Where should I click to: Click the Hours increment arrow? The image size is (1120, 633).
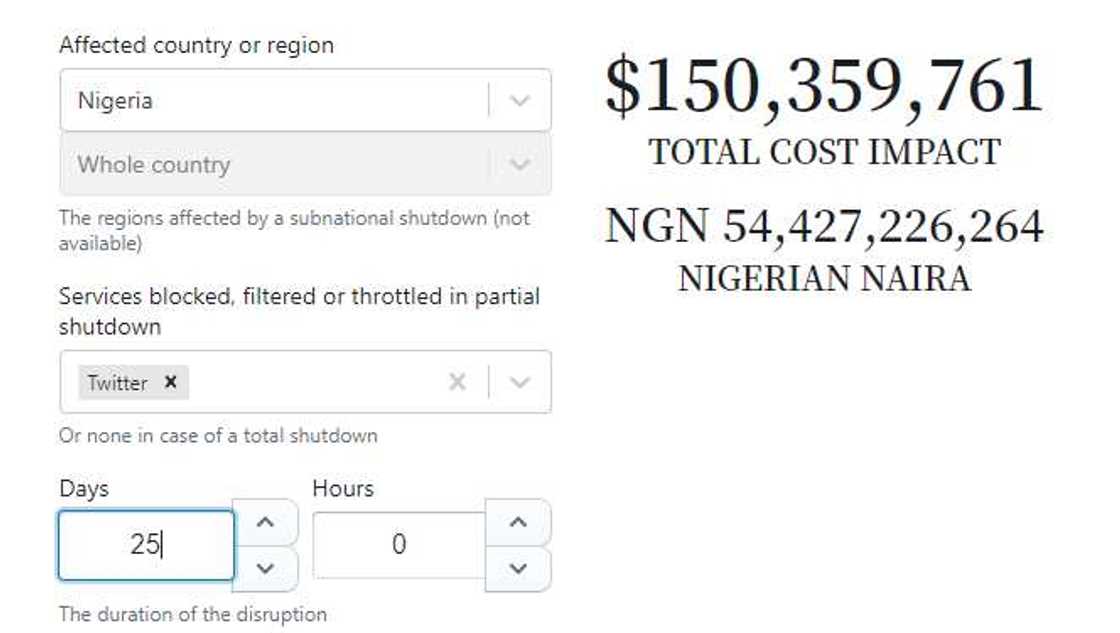coord(519,520)
